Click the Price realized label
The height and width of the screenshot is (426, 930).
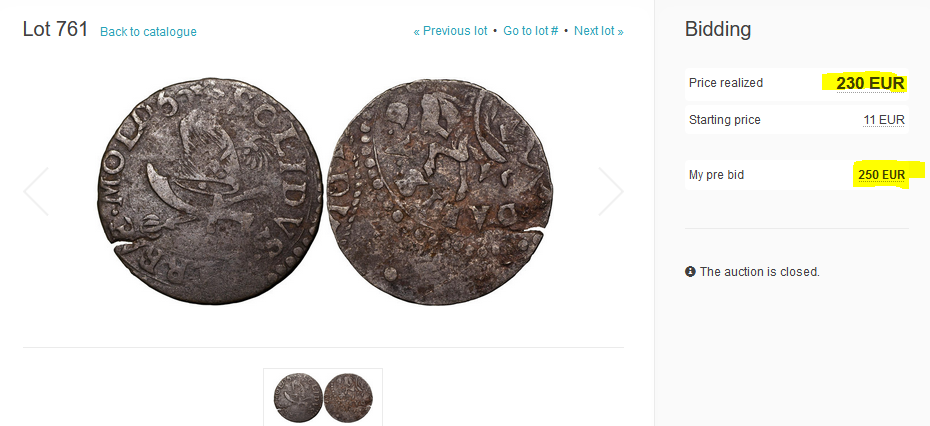pyautogui.click(x=726, y=83)
